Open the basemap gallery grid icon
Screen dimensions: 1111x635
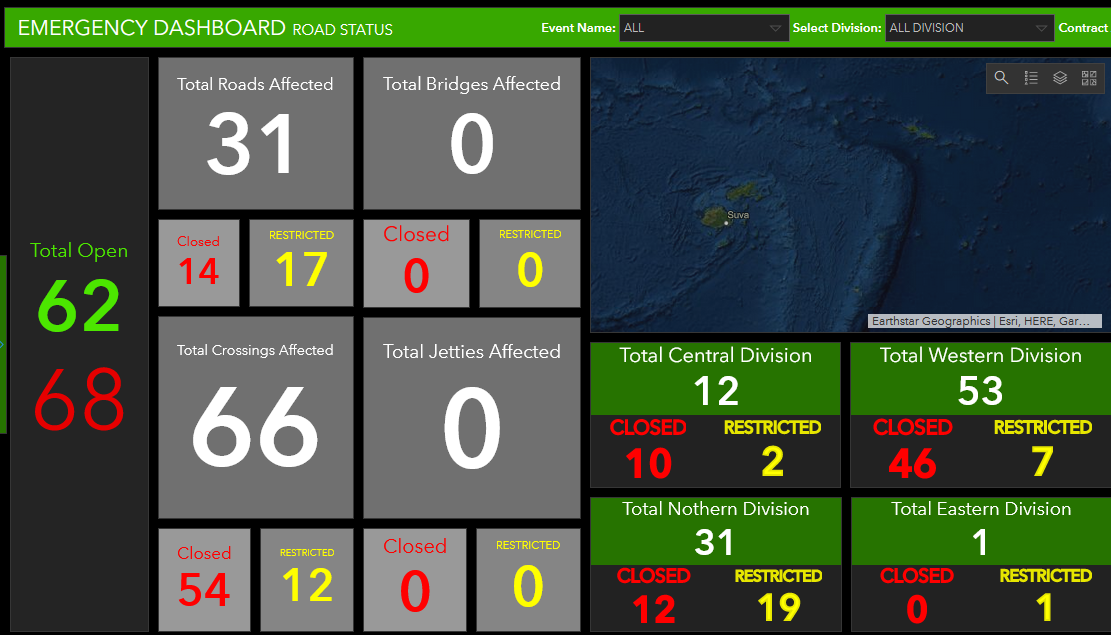(1089, 78)
